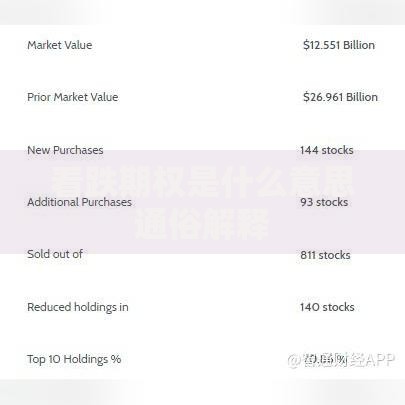Select the $26.961 Billion figure
Screen dimensions: 405x405
click(340, 97)
